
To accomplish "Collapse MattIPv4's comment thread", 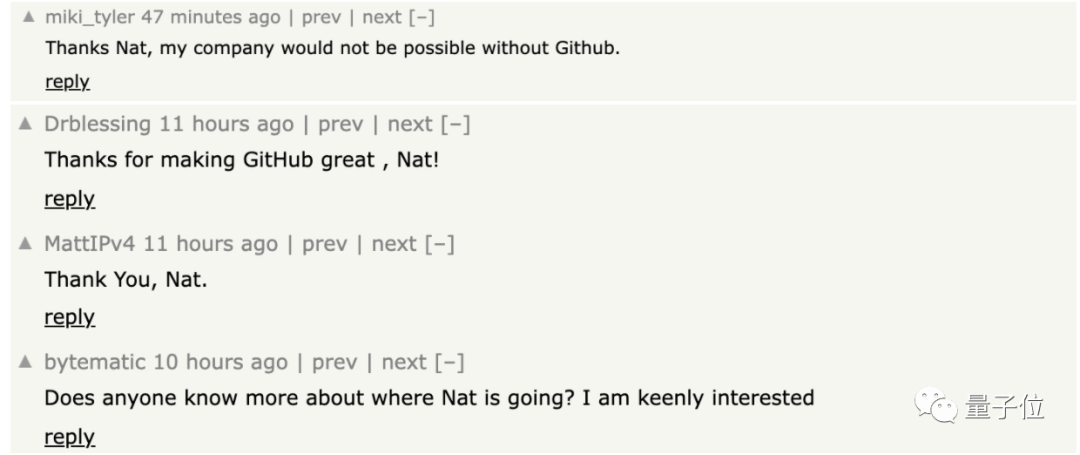I will (x=439, y=244).
